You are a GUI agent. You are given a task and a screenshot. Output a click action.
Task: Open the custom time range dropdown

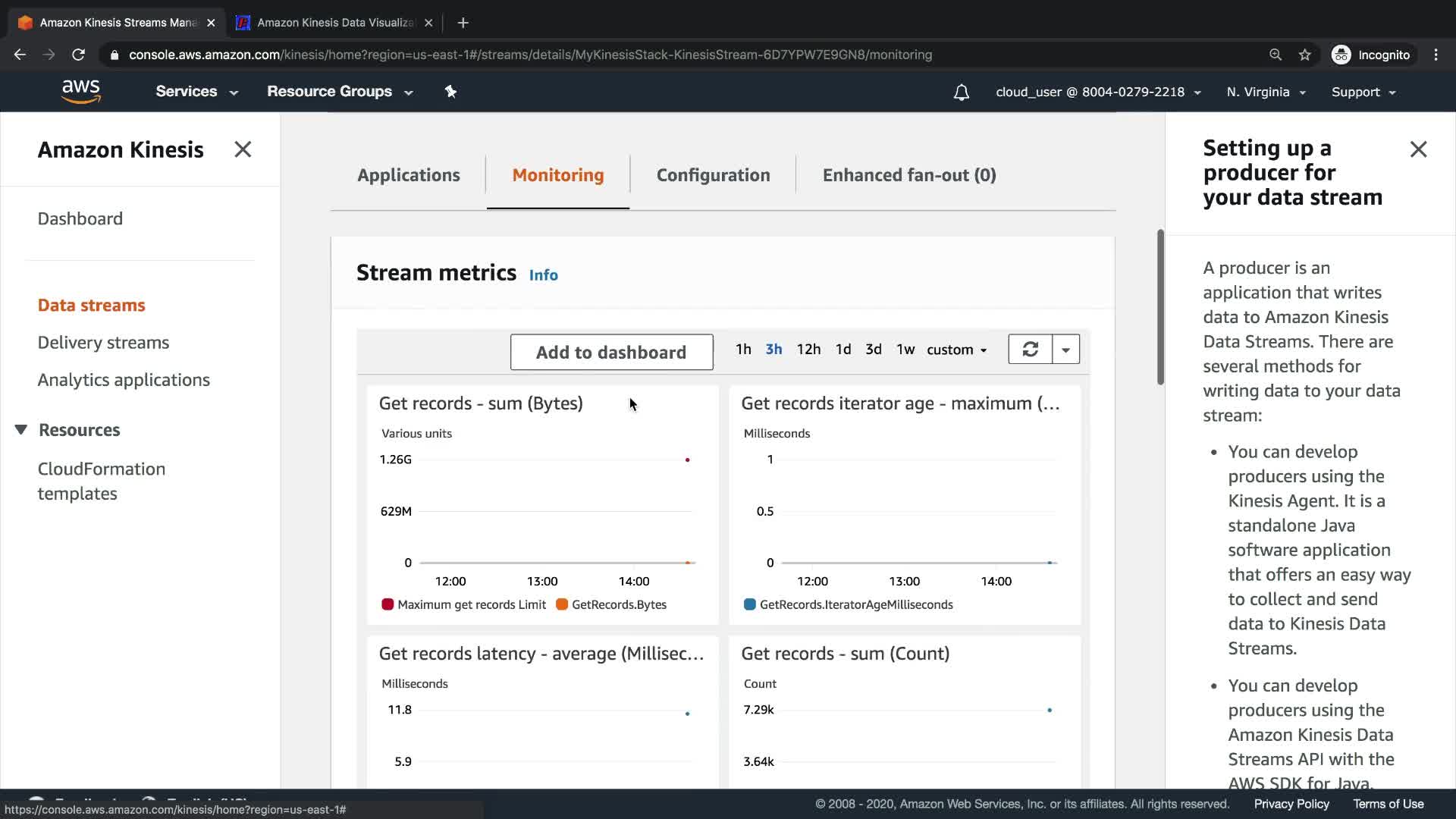point(956,350)
